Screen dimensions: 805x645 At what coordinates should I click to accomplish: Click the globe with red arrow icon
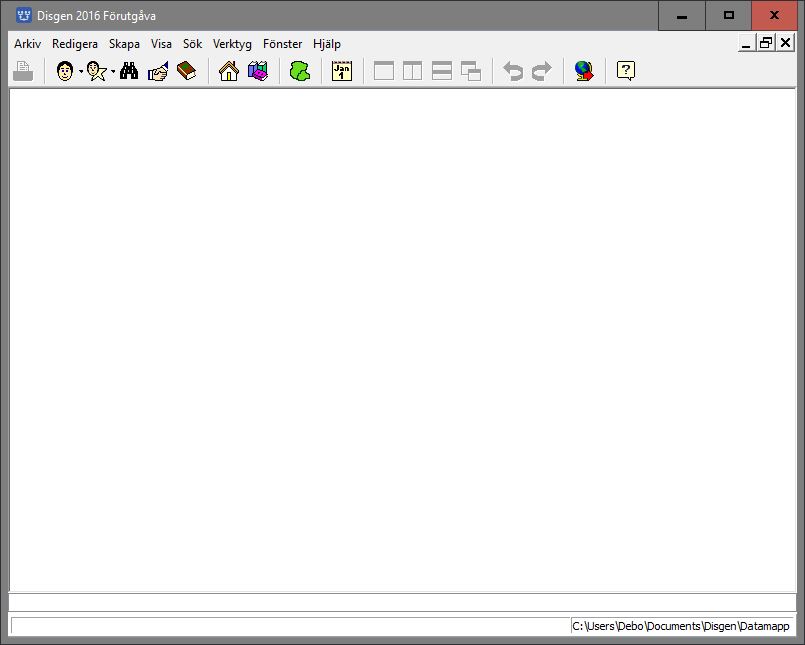pyautogui.click(x=584, y=71)
